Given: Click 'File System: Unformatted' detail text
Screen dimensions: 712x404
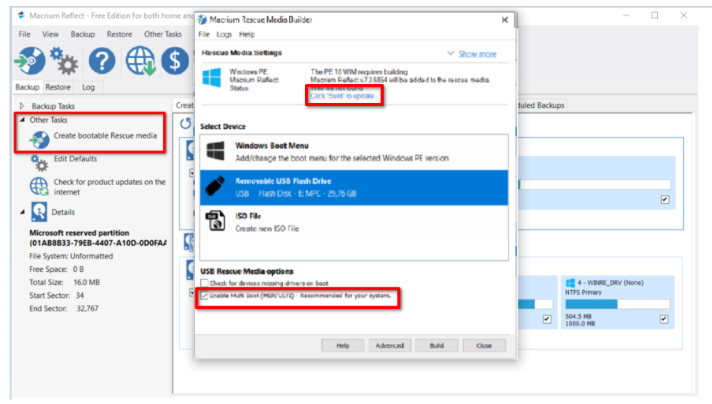Looking at the screenshot, I should (x=71, y=256).
